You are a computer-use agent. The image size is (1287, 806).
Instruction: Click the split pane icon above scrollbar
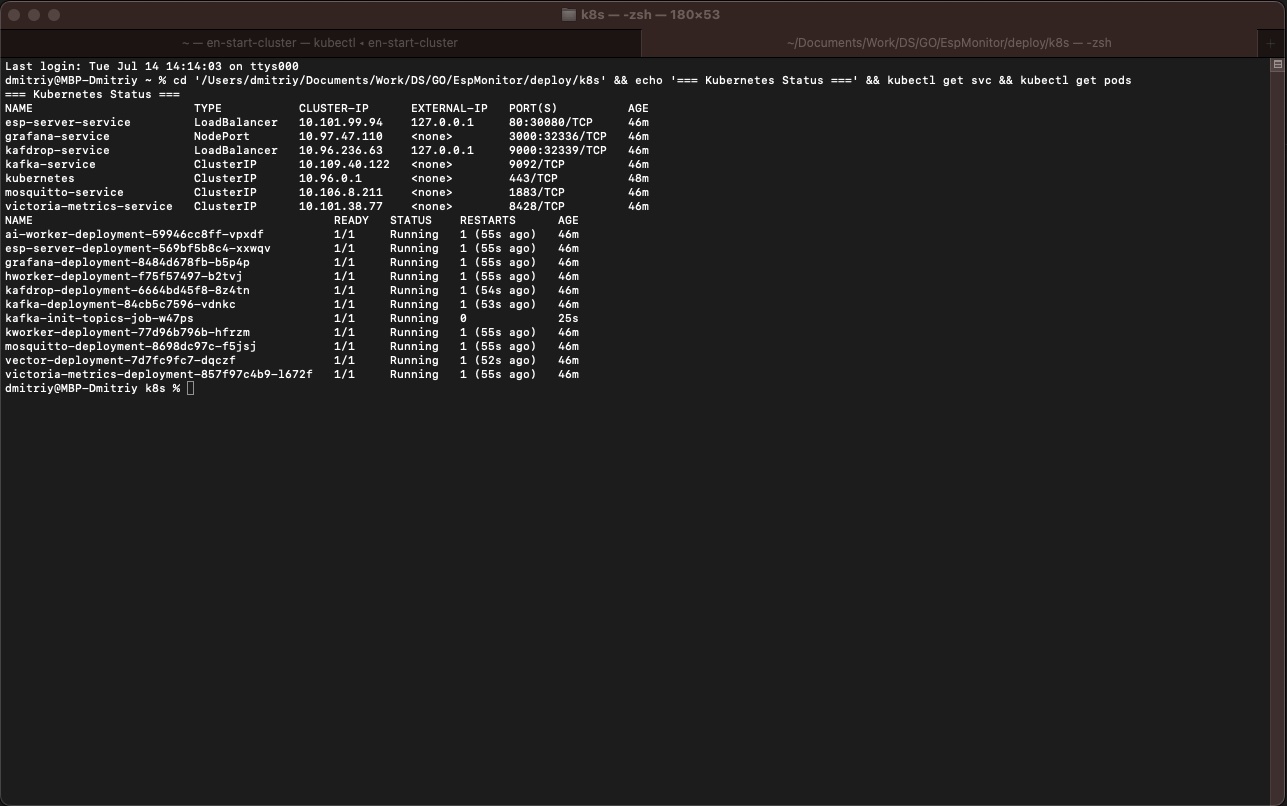tap(1277, 64)
